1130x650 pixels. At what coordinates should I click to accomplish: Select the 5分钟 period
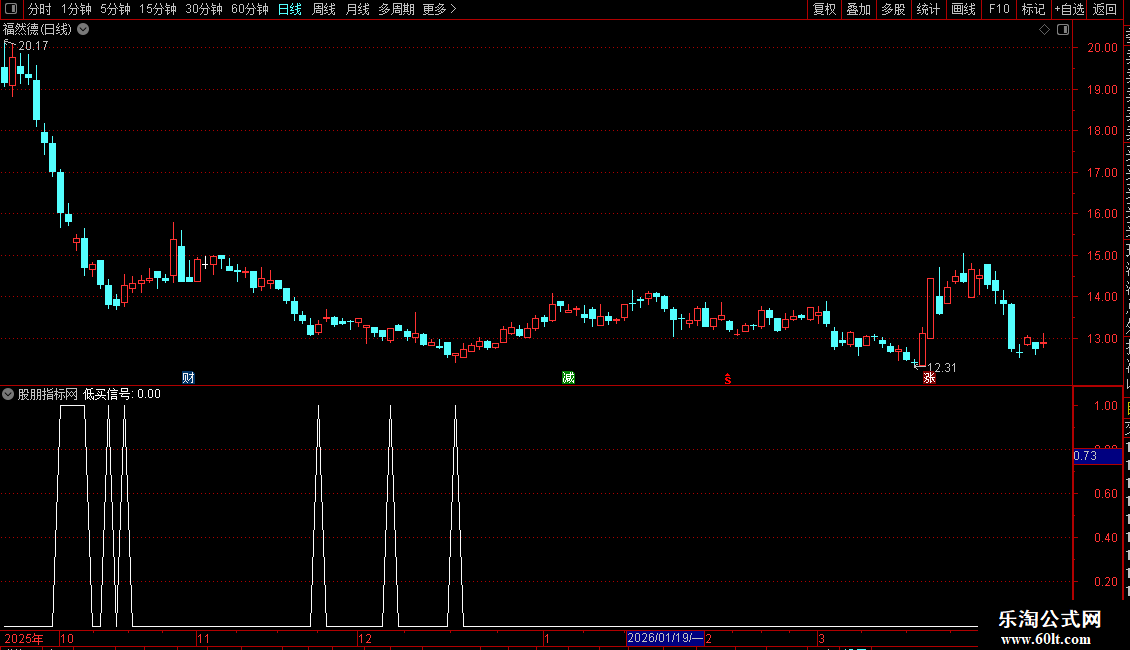115,9
